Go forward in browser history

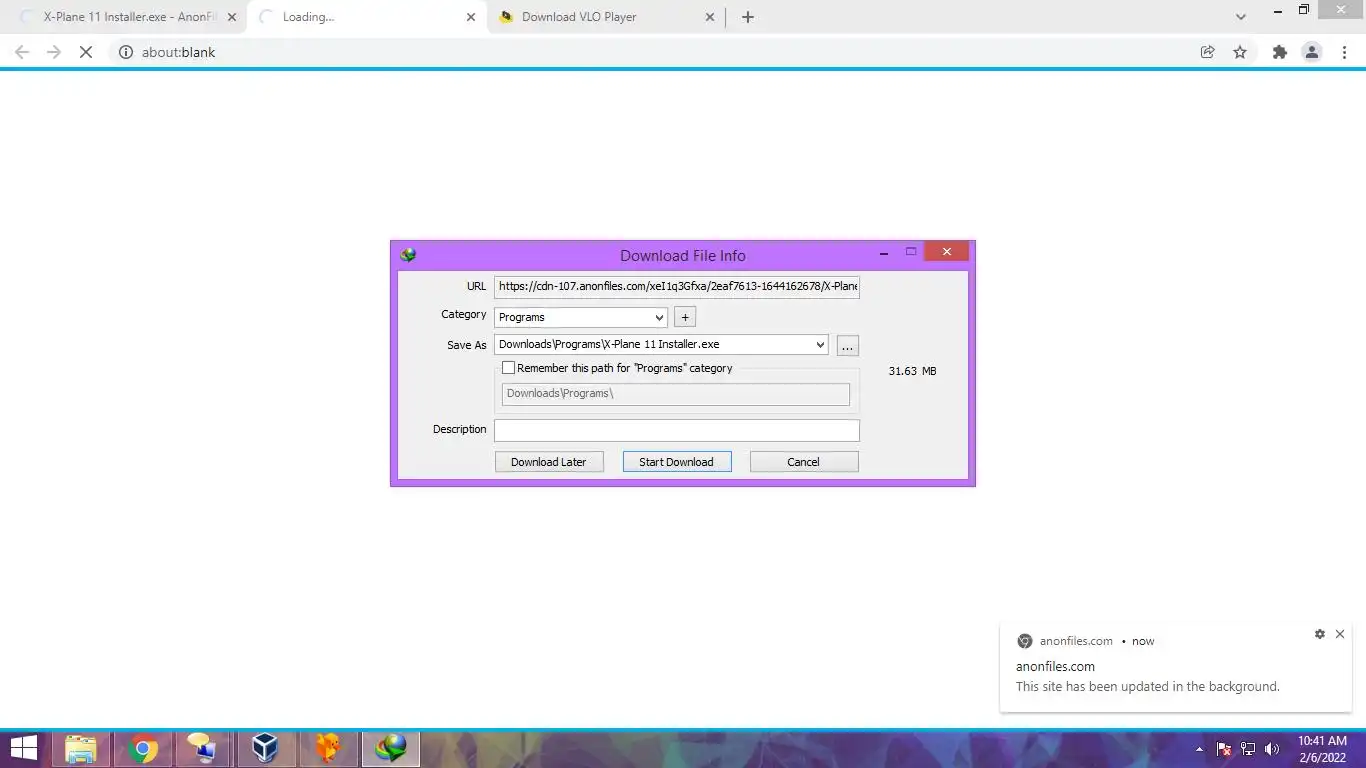(54, 52)
